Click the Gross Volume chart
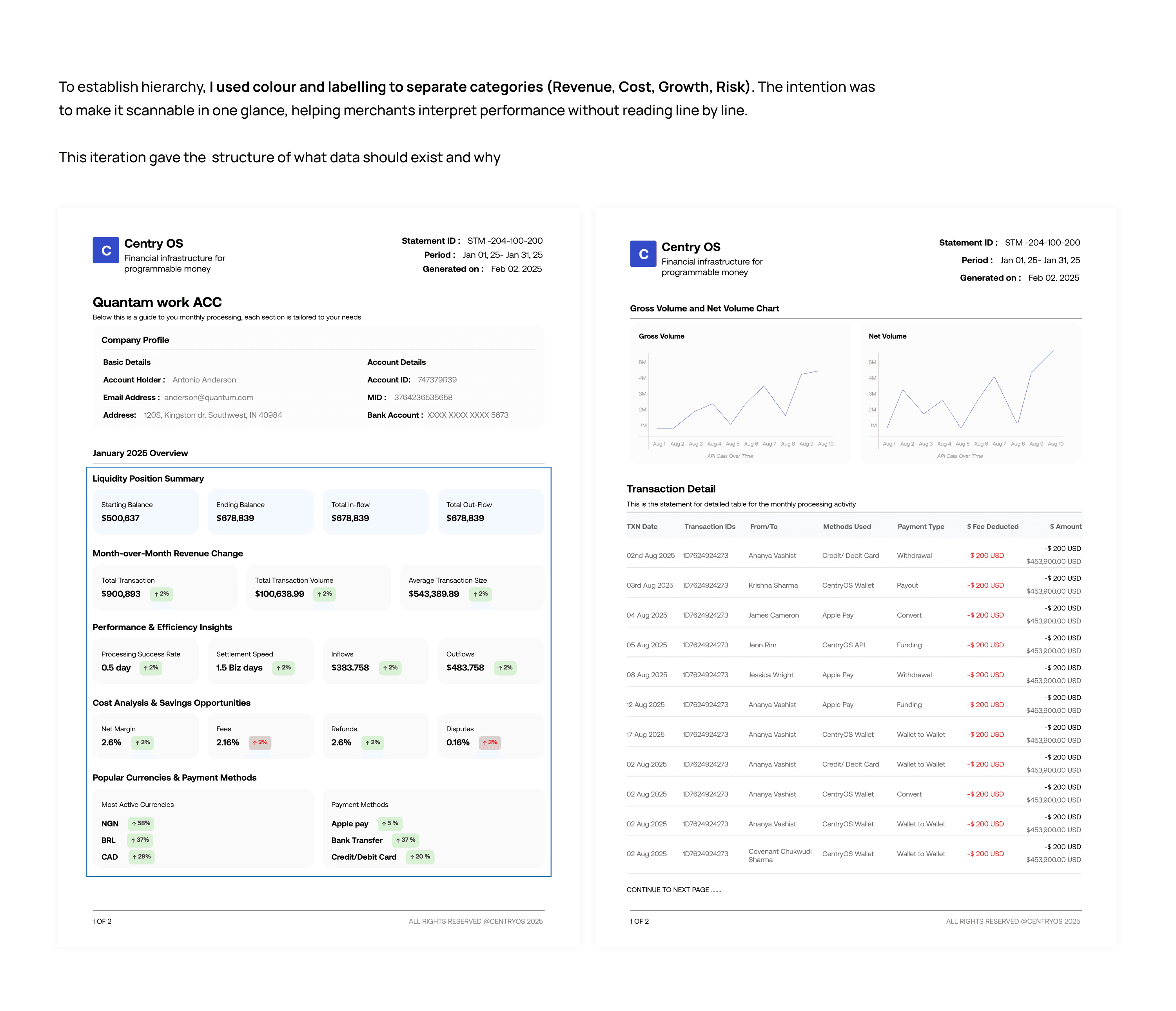 tap(740, 394)
